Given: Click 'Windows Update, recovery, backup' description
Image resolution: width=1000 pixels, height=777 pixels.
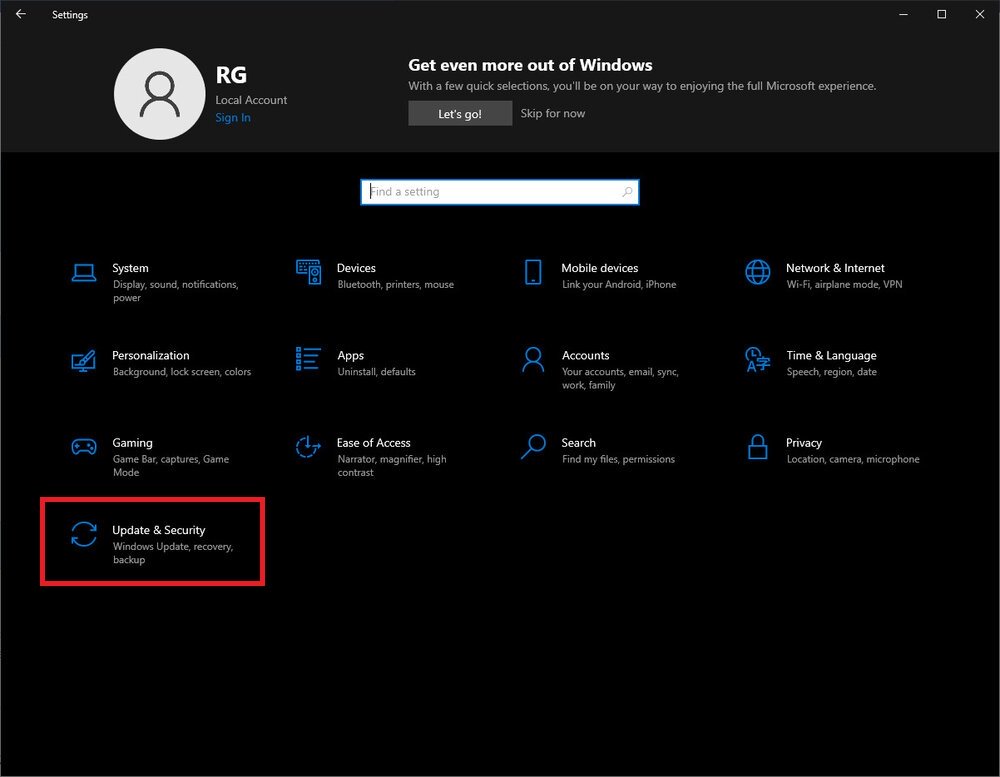Looking at the screenshot, I should (173, 553).
